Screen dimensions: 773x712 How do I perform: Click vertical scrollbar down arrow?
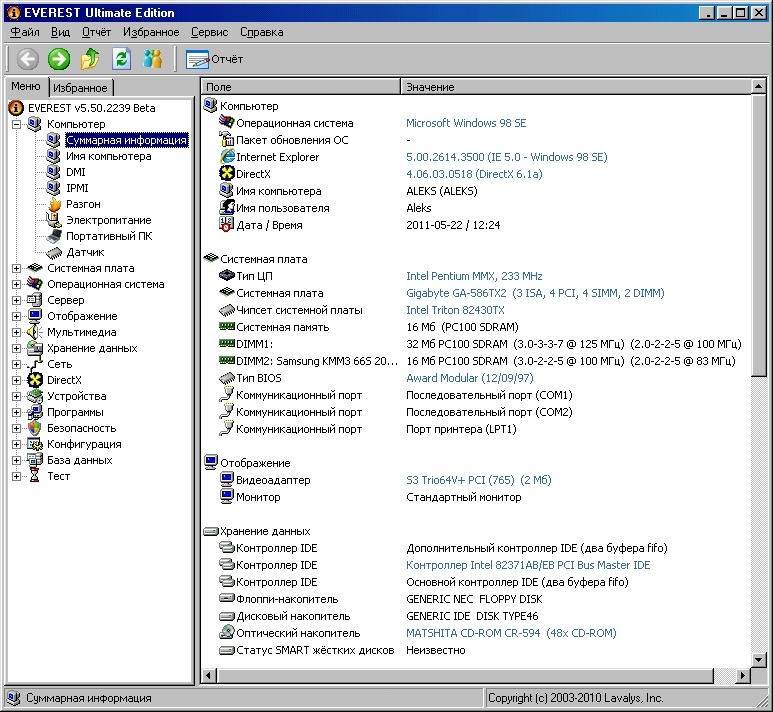(x=759, y=659)
